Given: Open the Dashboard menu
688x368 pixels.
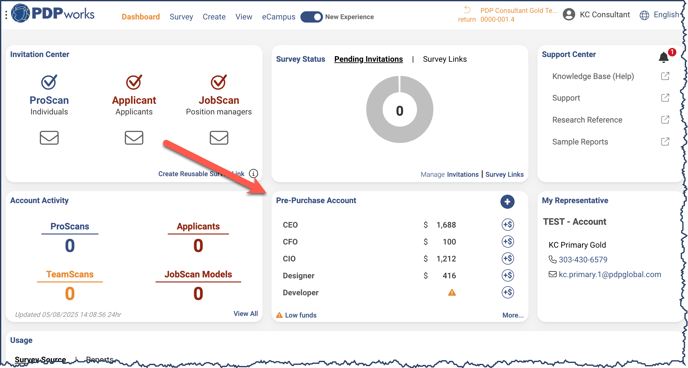Looking at the screenshot, I should click(x=141, y=17).
